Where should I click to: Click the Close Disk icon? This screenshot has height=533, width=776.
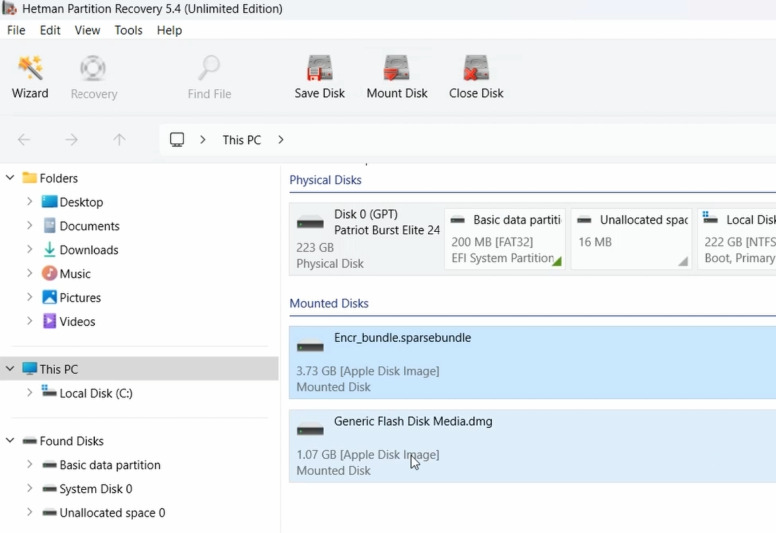pos(476,68)
